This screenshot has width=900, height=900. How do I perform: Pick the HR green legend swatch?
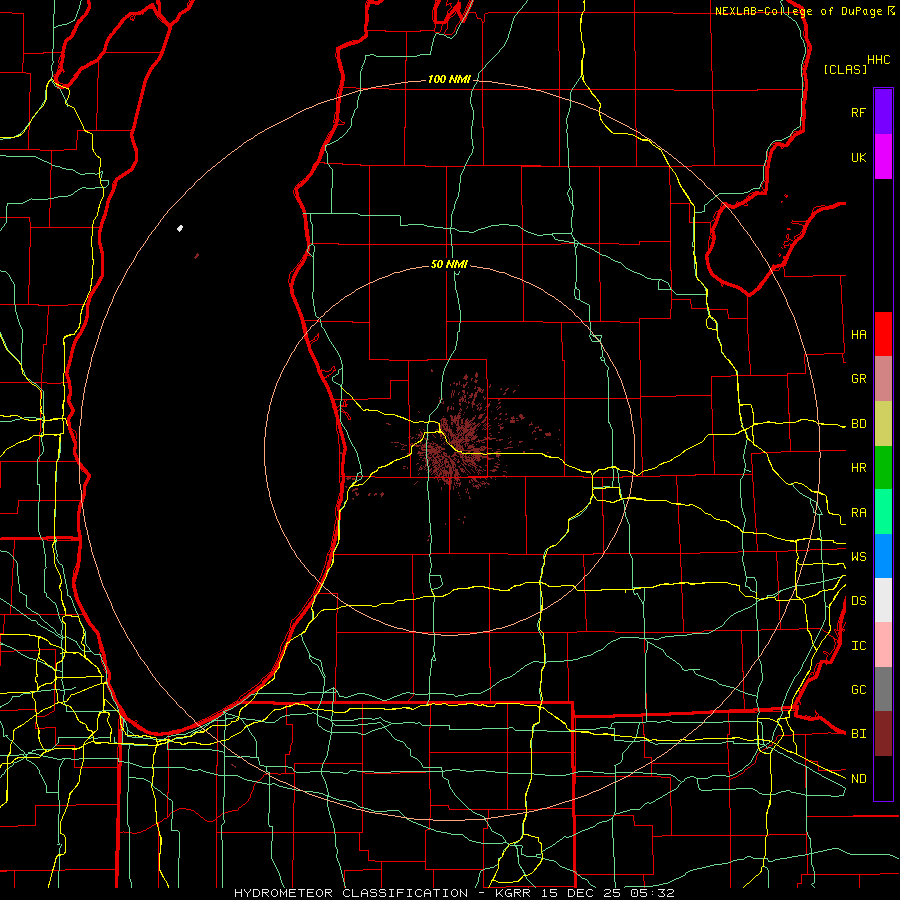[883, 467]
